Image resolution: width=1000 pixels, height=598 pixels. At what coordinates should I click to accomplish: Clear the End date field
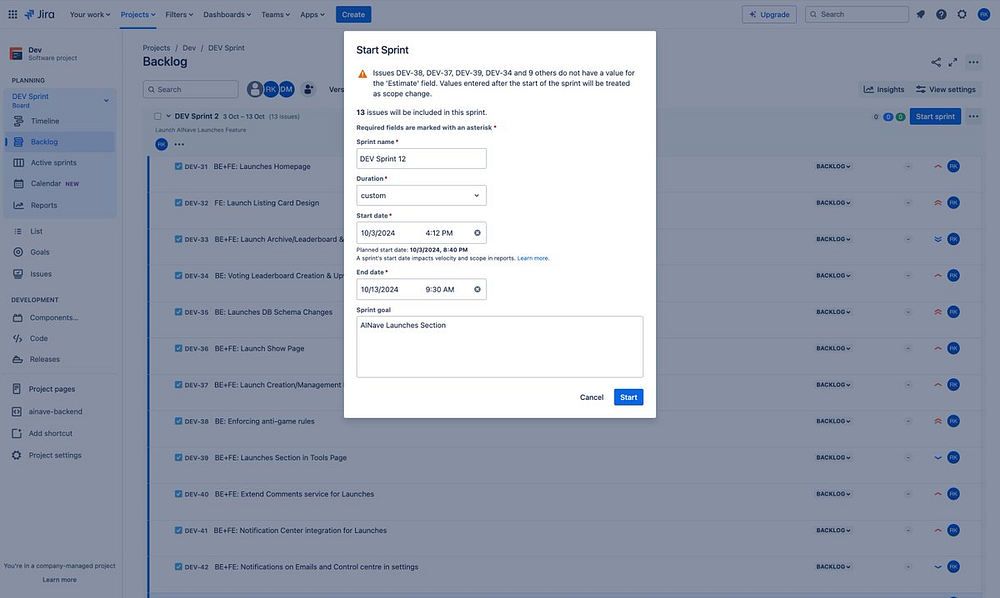477,289
